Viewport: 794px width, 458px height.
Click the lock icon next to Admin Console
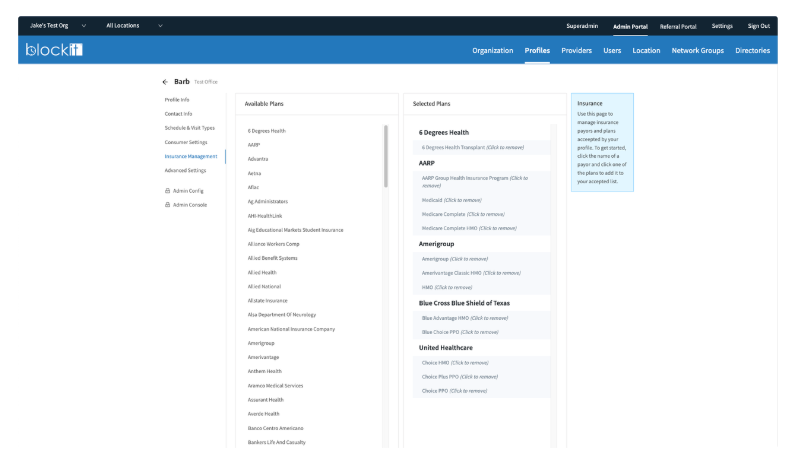[168, 205]
